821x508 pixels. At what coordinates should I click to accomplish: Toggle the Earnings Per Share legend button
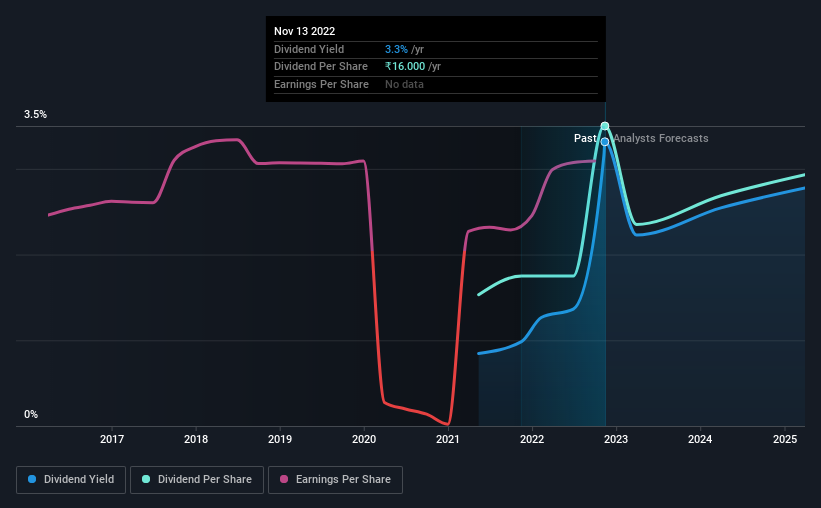335,480
